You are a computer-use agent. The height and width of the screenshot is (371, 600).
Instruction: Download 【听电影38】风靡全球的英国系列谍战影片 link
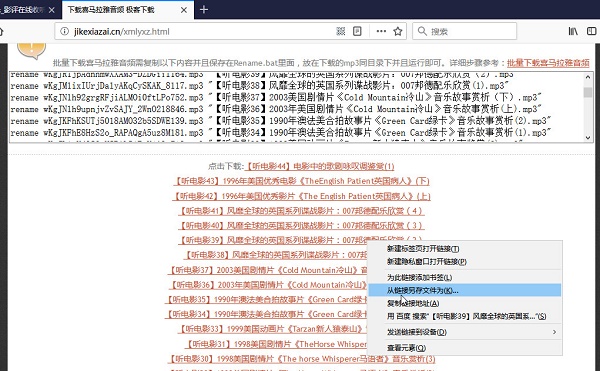tap(276, 255)
